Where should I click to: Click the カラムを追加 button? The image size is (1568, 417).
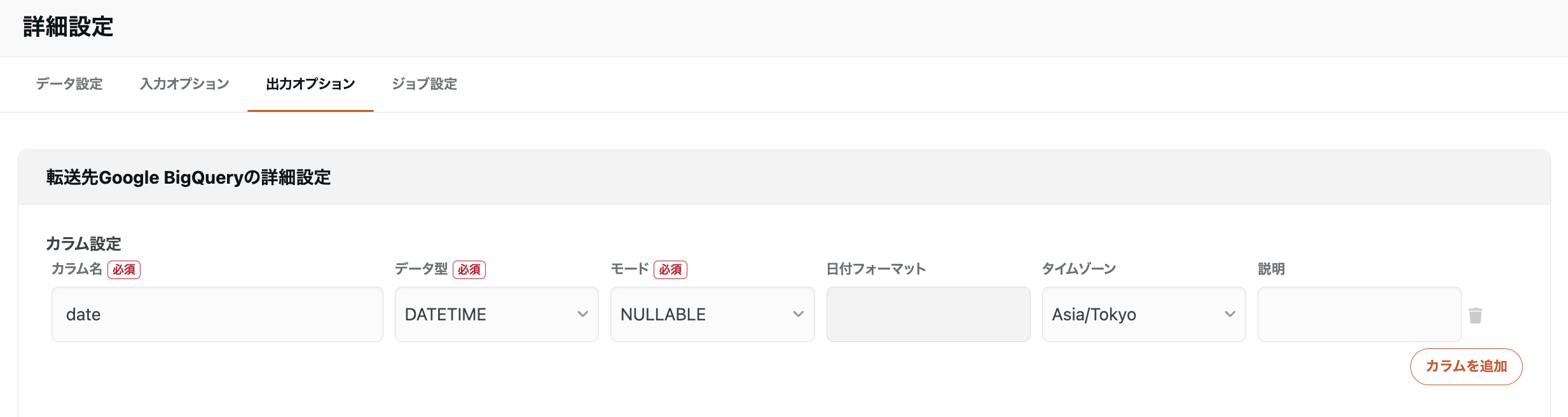point(1466,366)
